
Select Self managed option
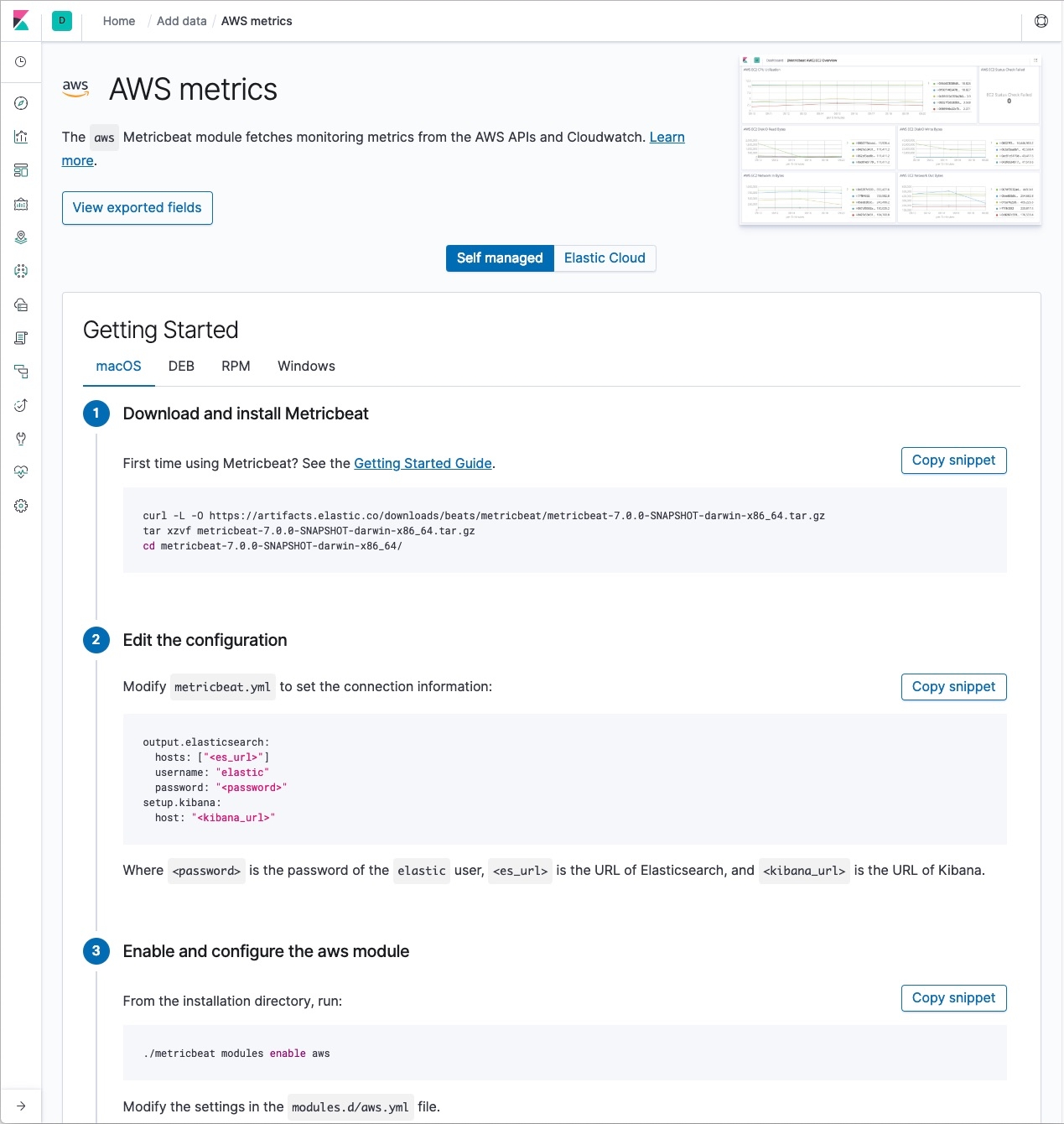(500, 258)
